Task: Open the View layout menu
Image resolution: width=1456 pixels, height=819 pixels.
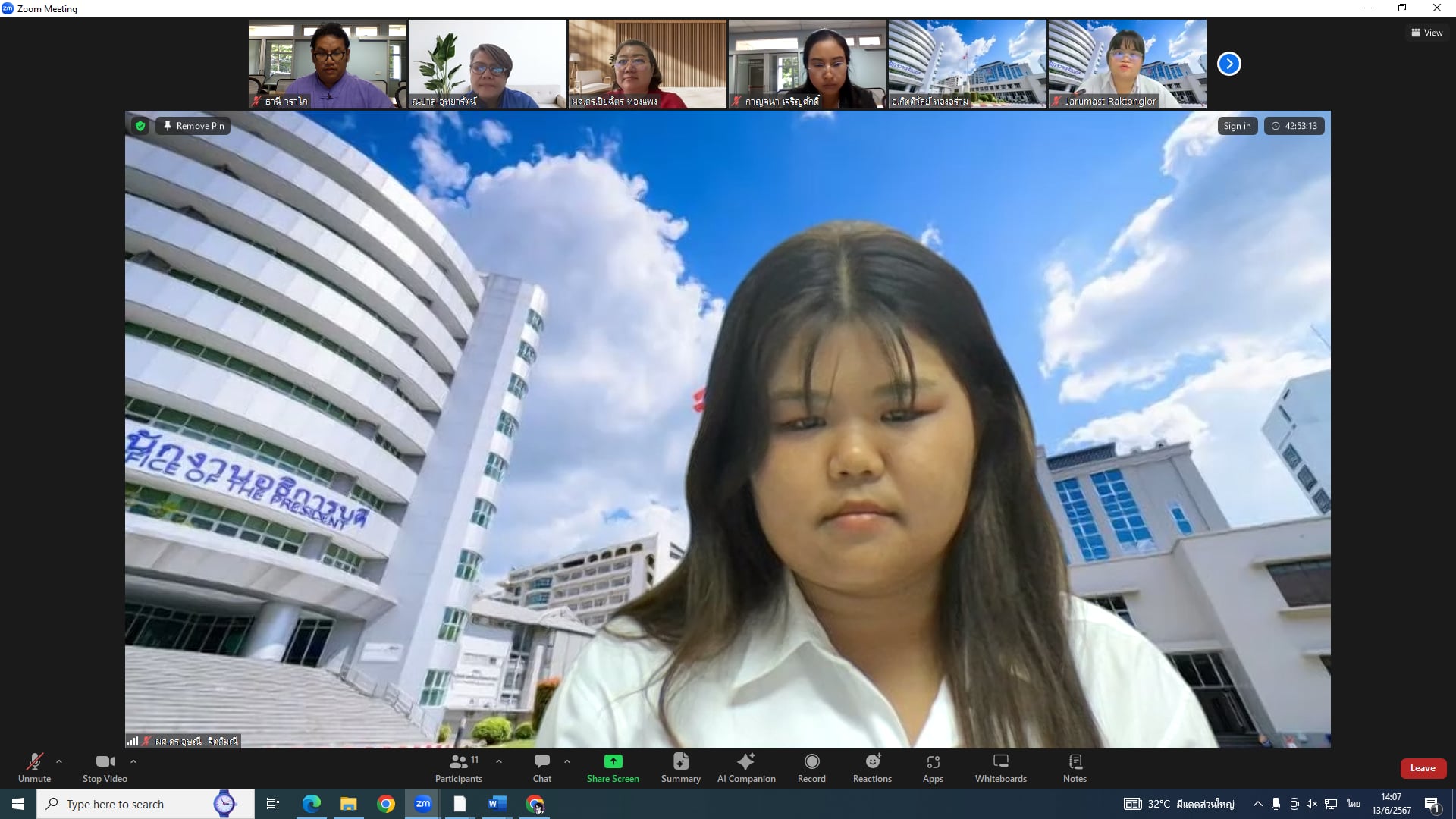Action: (1426, 33)
